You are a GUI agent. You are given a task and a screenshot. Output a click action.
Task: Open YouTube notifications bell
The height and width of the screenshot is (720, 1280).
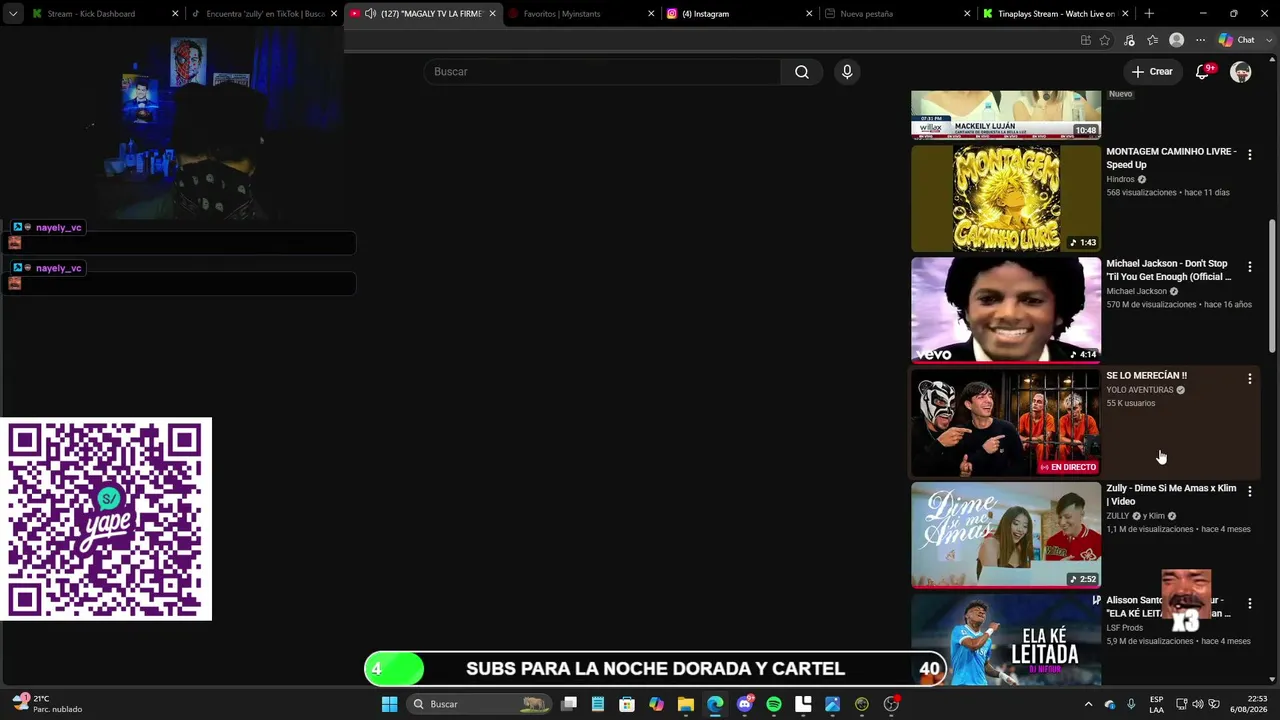pos(1203,72)
